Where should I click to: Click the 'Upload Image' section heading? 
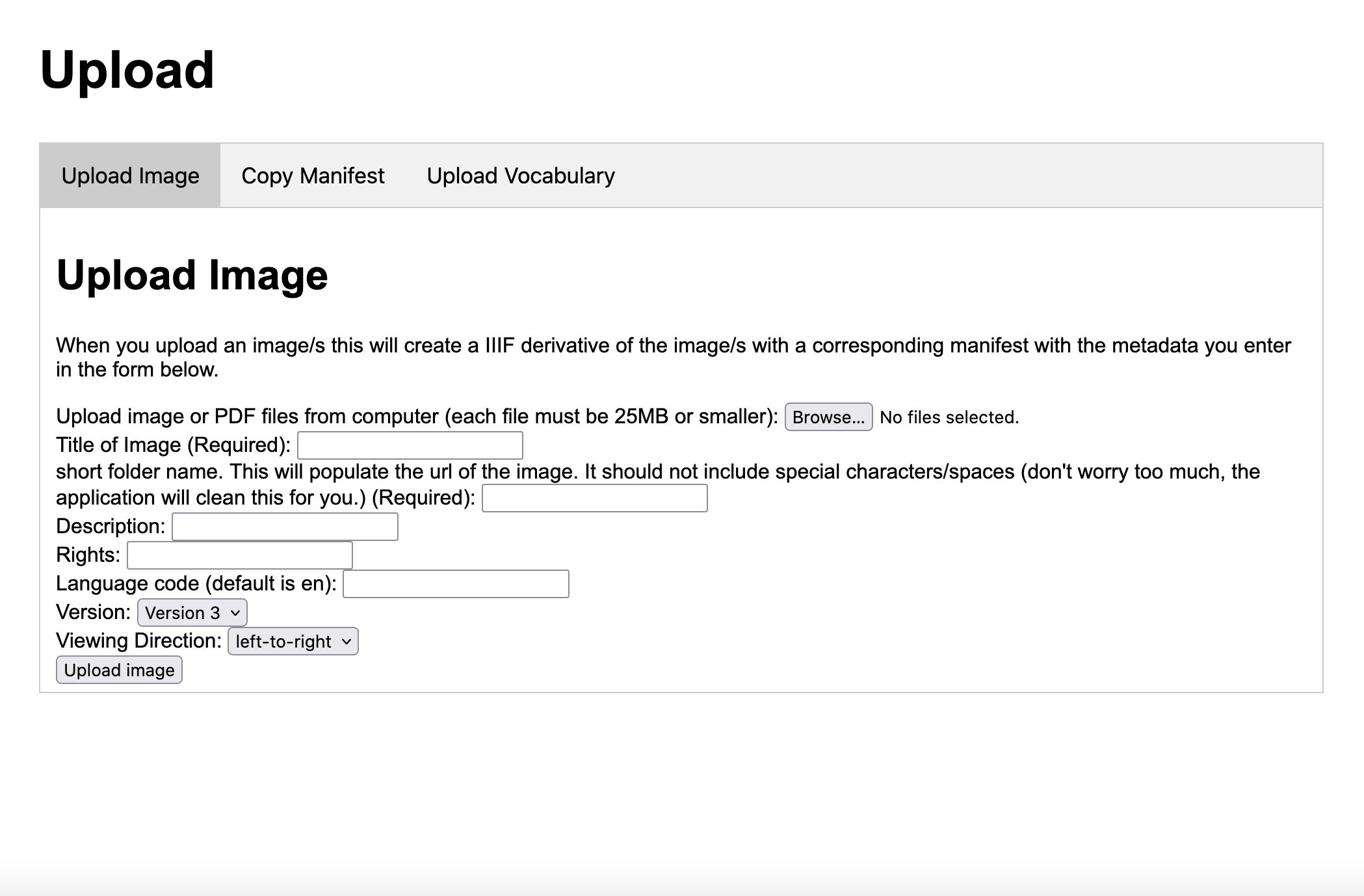(x=192, y=274)
